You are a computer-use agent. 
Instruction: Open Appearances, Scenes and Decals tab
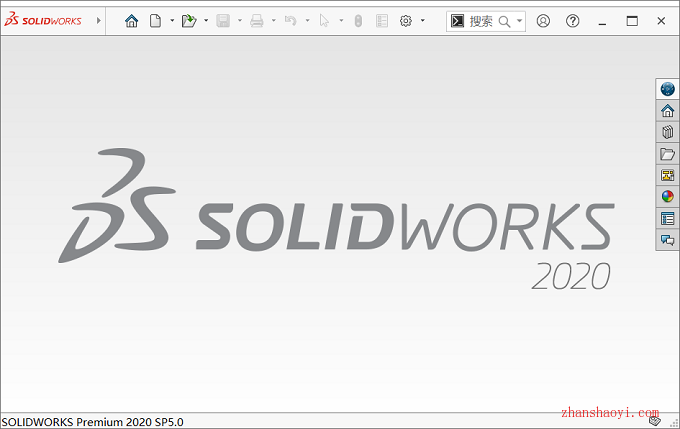pos(667,196)
